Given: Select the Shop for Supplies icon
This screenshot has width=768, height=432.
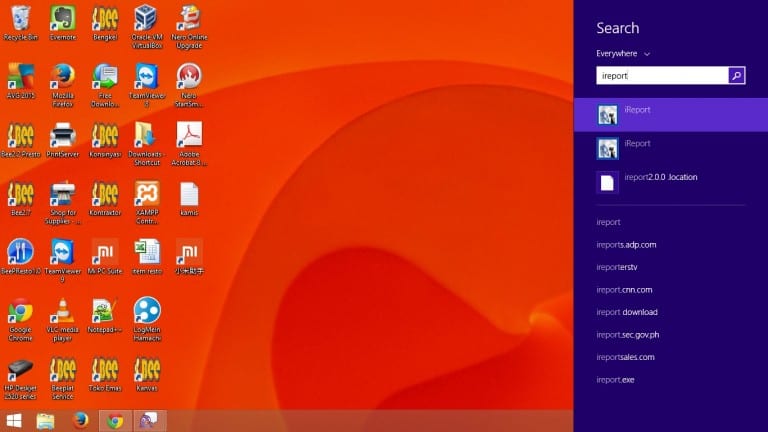Looking at the screenshot, I should [x=63, y=202].
